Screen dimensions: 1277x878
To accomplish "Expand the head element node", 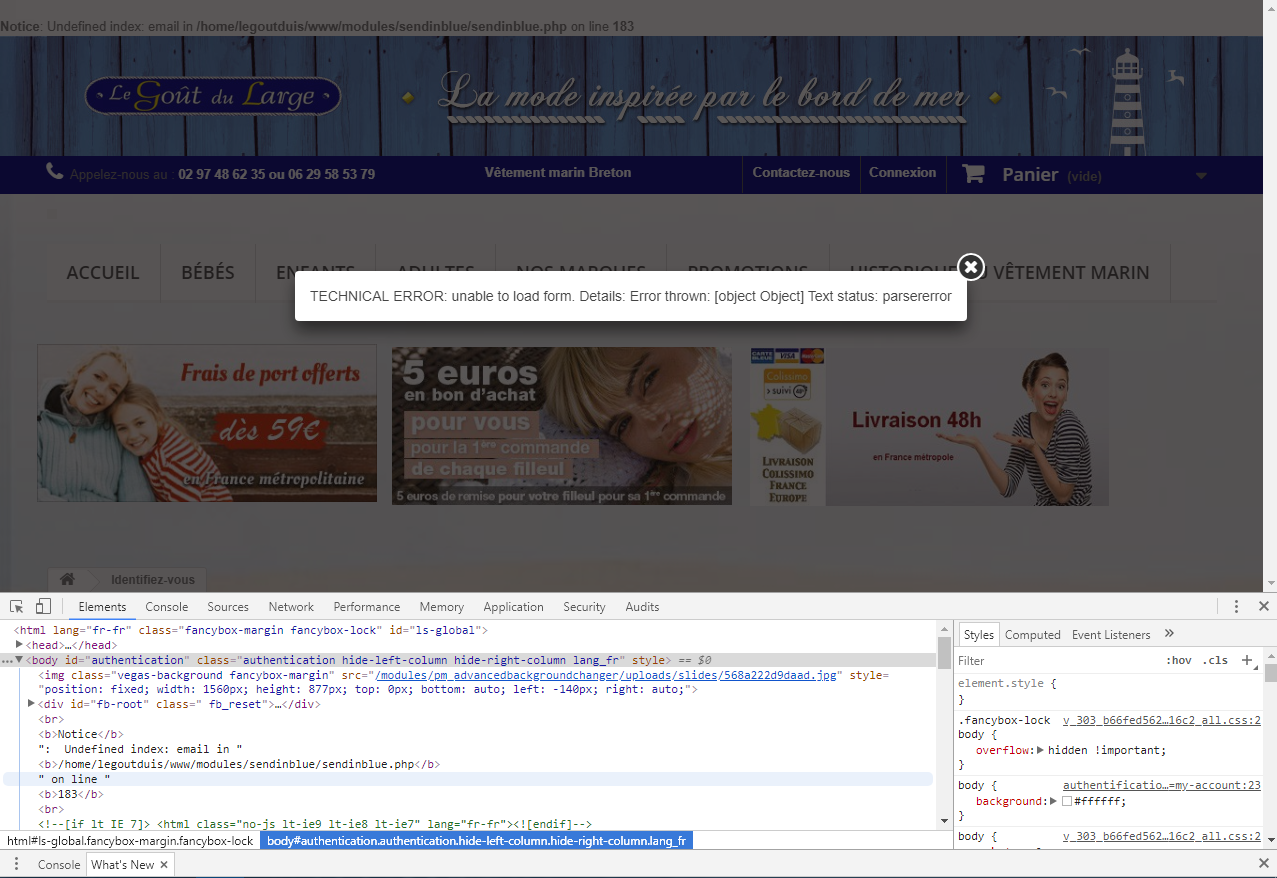I will [20, 646].
